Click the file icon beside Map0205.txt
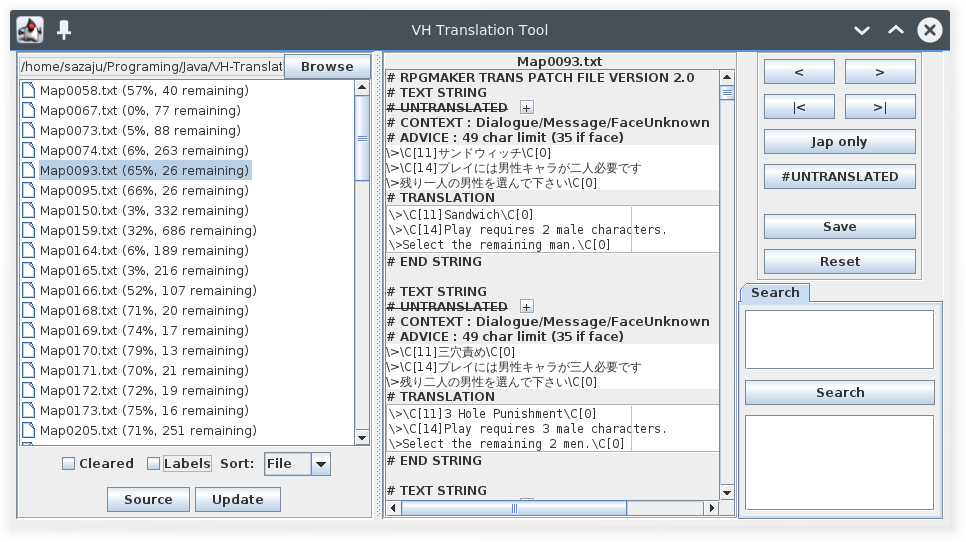The height and width of the screenshot is (542, 966). (x=28, y=431)
